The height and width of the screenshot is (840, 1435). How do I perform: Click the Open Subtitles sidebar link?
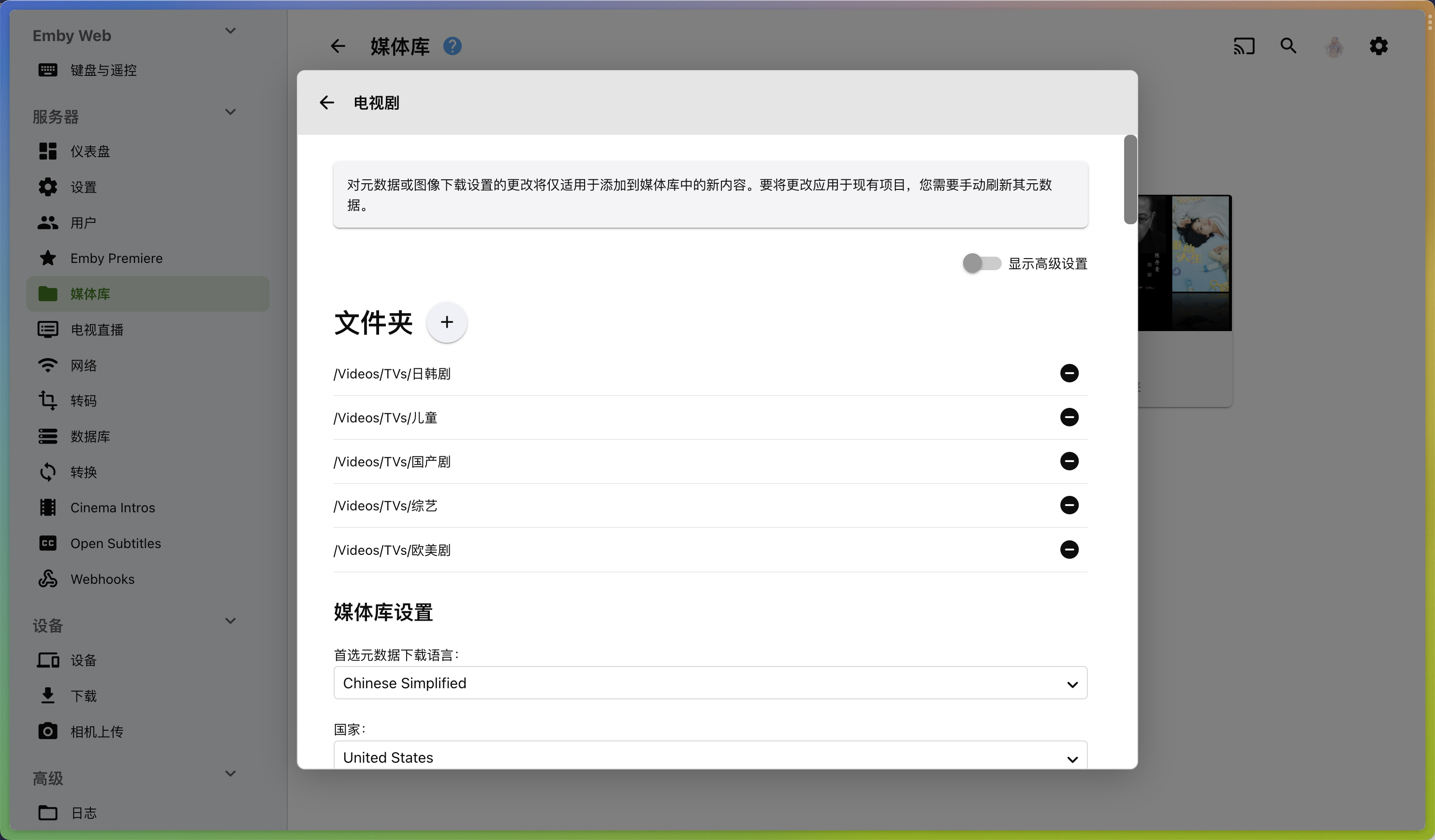[148, 544]
